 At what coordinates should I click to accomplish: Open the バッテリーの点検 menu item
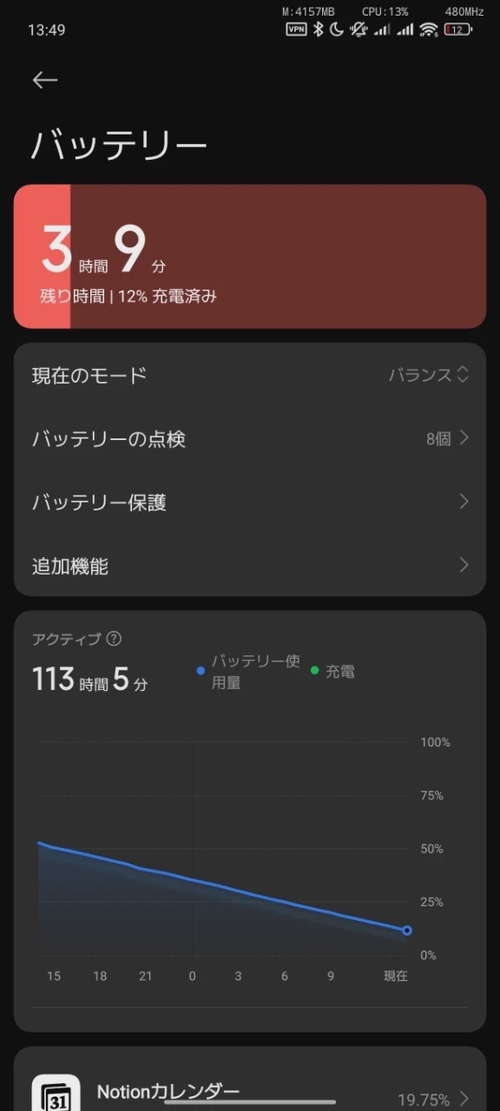[x=250, y=439]
